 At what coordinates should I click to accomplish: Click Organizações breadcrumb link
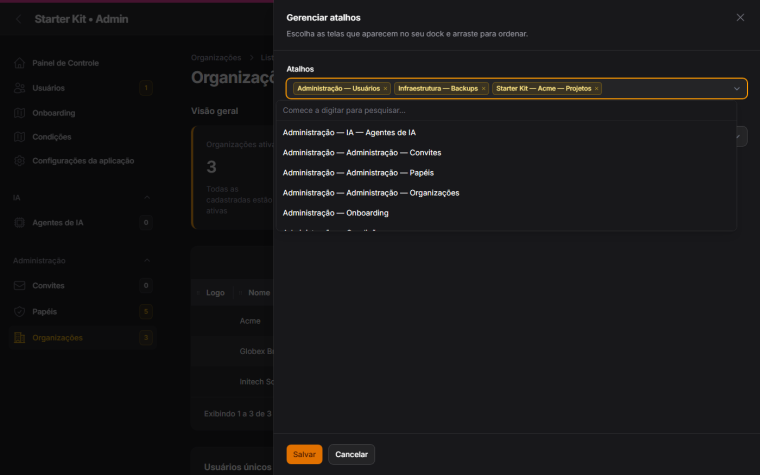[216, 58]
